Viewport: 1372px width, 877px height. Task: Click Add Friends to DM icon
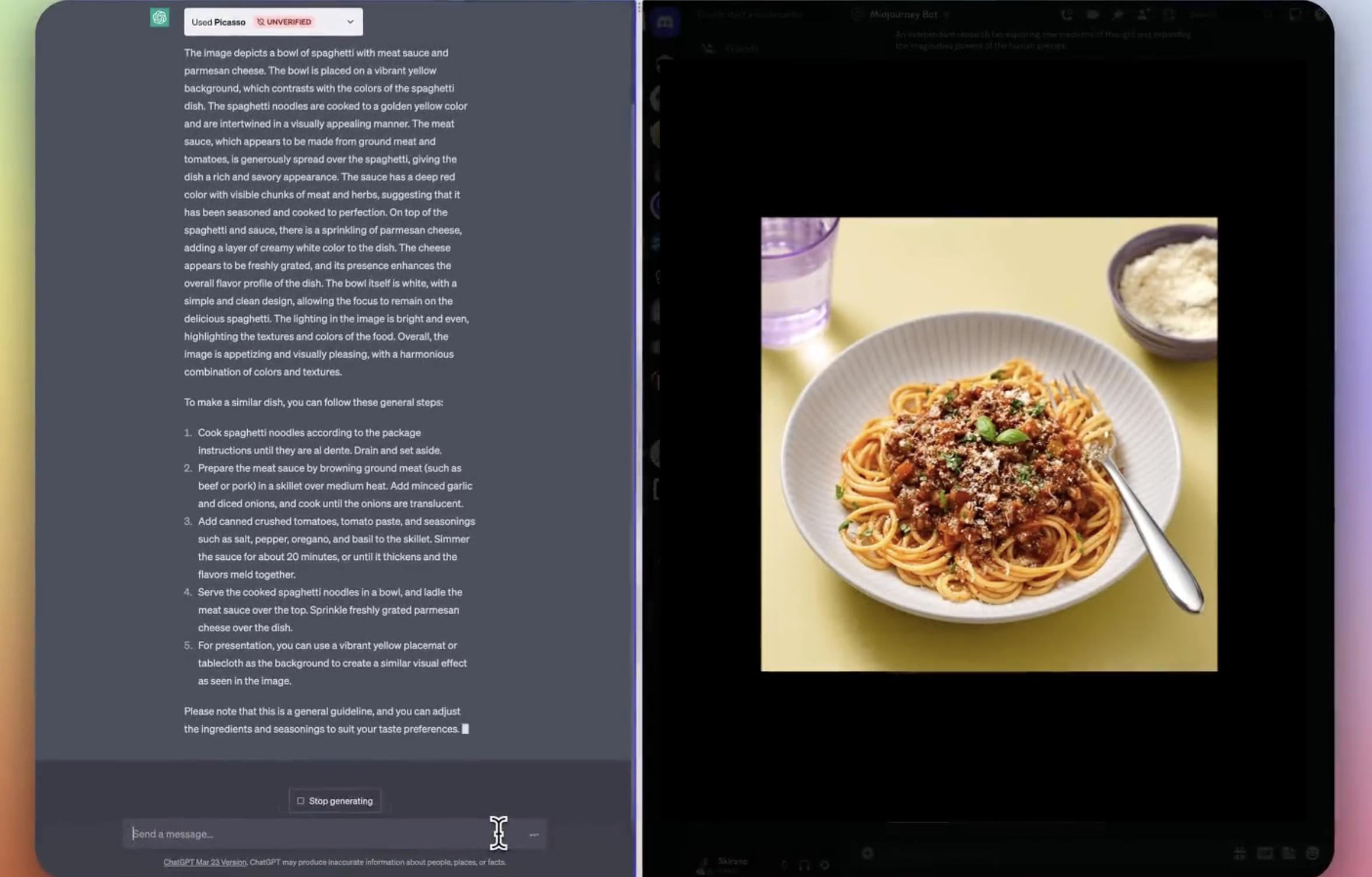coord(1143,15)
